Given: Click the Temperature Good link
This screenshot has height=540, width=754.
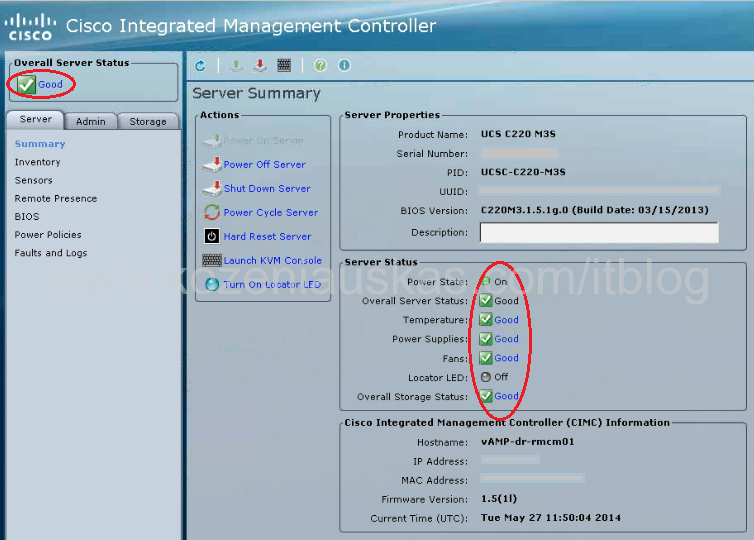Looking at the screenshot, I should click(x=507, y=320).
